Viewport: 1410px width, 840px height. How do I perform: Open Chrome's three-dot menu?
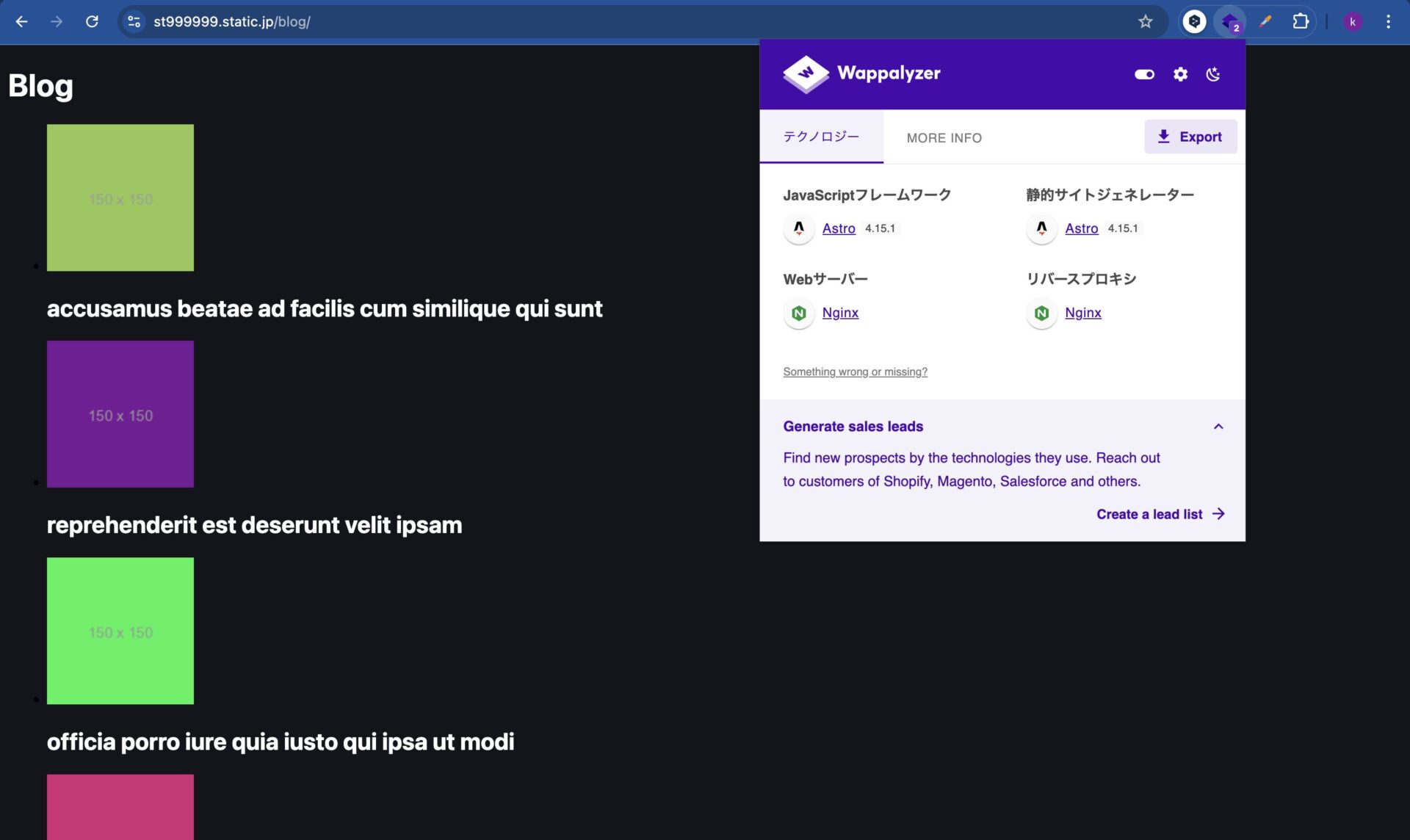pyautogui.click(x=1389, y=21)
